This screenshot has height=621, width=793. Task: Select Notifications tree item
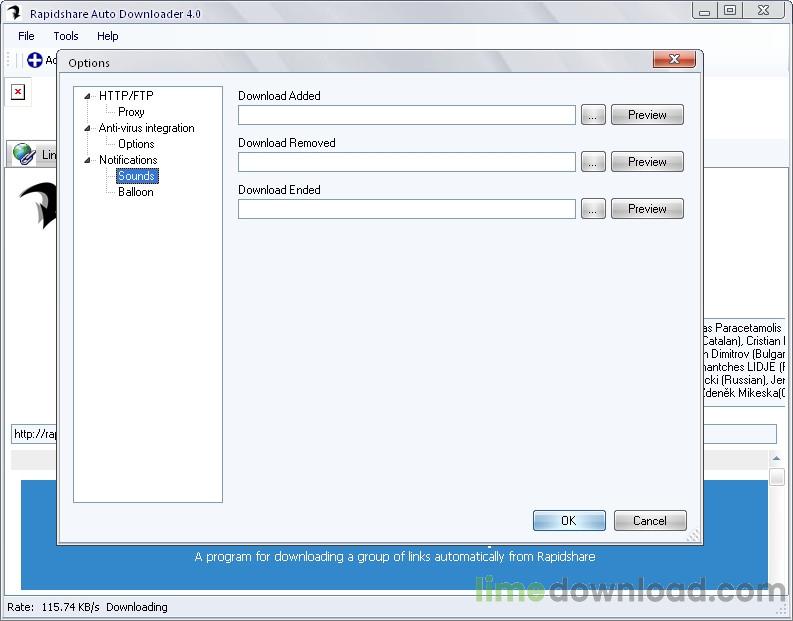[x=128, y=160]
